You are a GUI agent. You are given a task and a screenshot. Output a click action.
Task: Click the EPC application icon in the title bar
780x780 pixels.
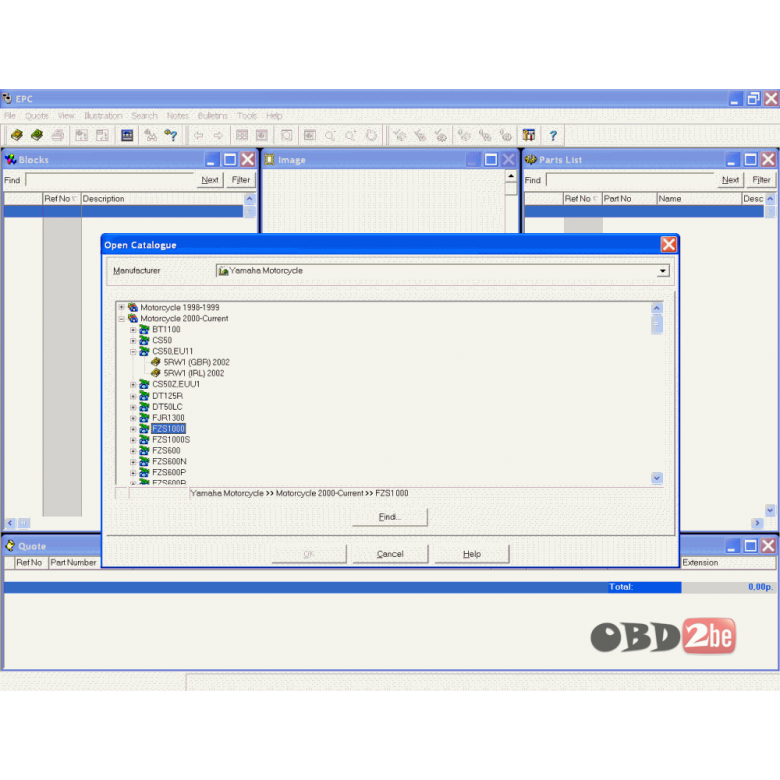point(6,98)
